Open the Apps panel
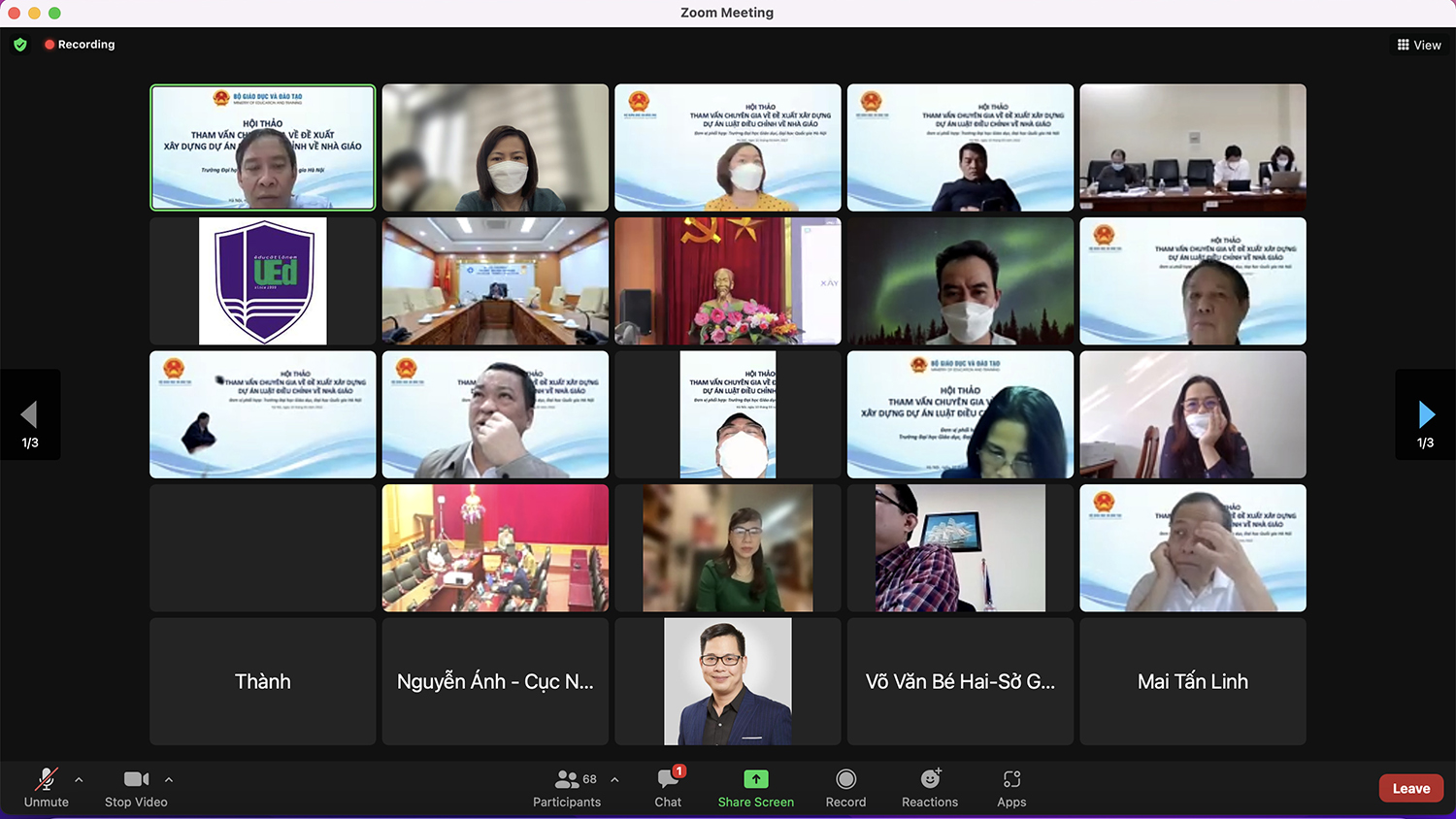 point(1011,787)
